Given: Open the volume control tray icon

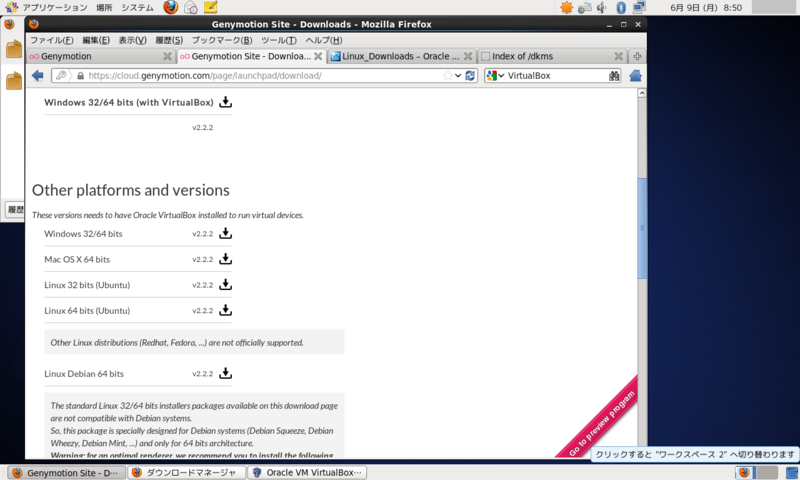Looking at the screenshot, I should (x=603, y=7).
